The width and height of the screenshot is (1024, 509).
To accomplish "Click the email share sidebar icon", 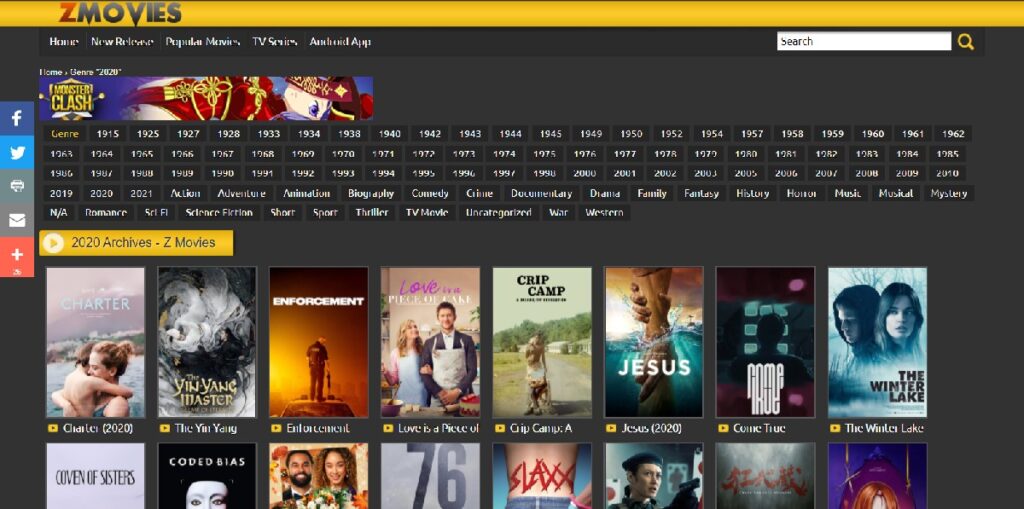I will (x=17, y=220).
